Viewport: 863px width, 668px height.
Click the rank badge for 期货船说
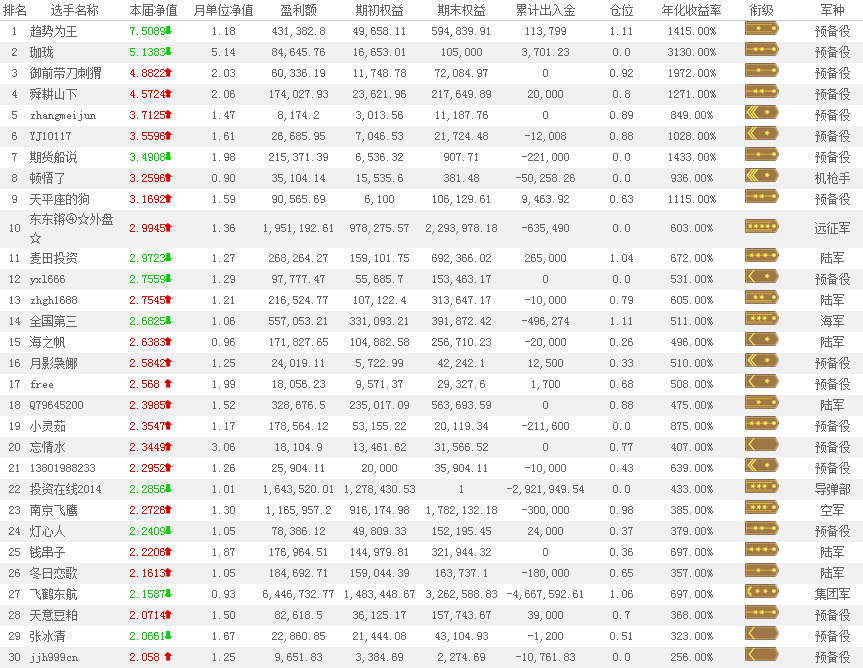762,155
